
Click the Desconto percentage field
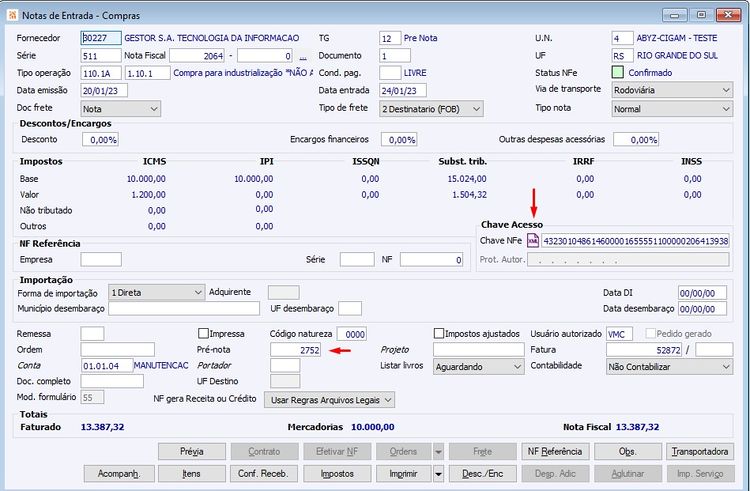(x=100, y=140)
